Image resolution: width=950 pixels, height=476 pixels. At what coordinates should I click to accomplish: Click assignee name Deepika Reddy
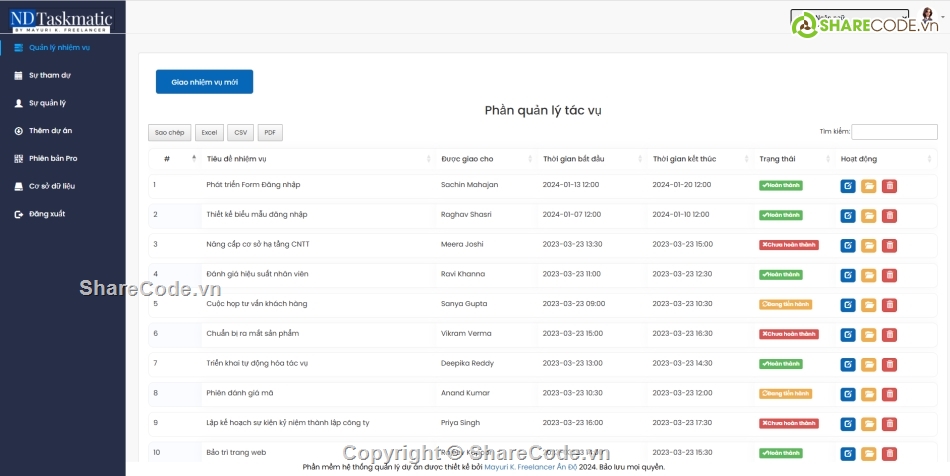(467, 363)
